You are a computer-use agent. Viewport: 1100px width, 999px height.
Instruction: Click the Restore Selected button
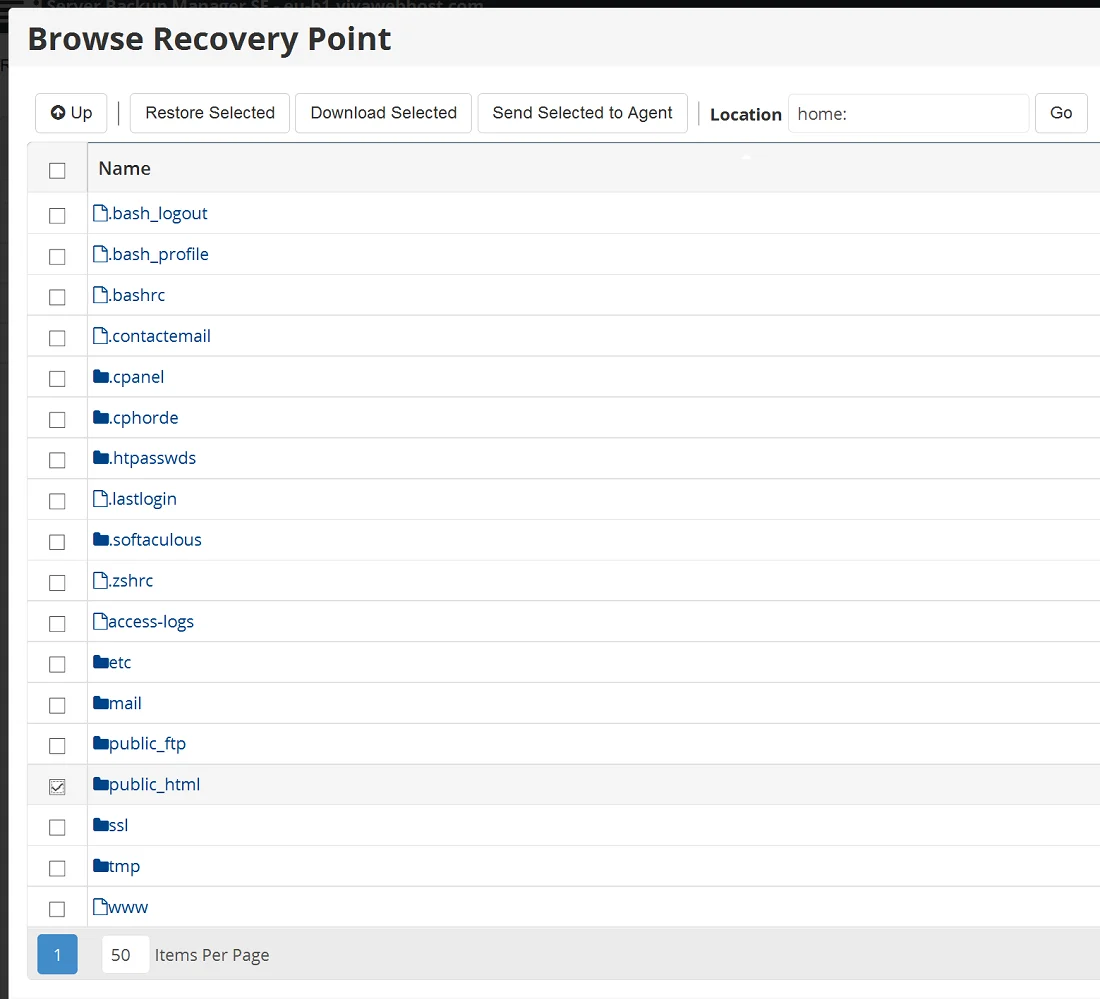coord(209,113)
